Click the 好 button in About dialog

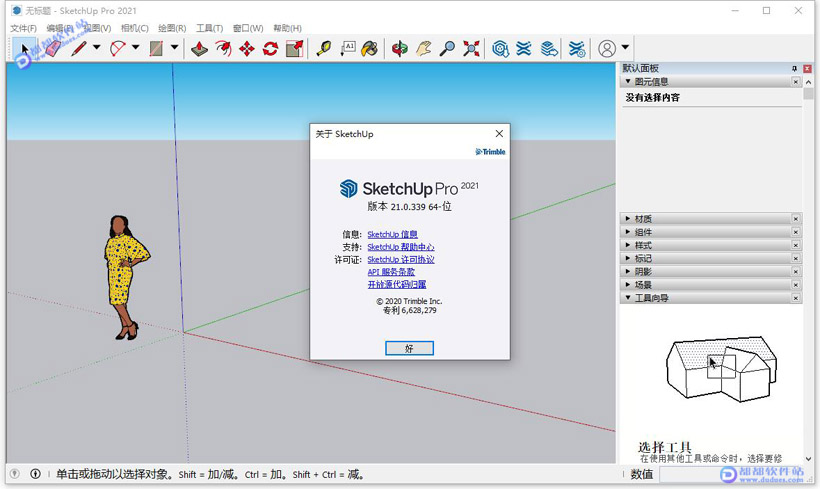click(x=409, y=348)
